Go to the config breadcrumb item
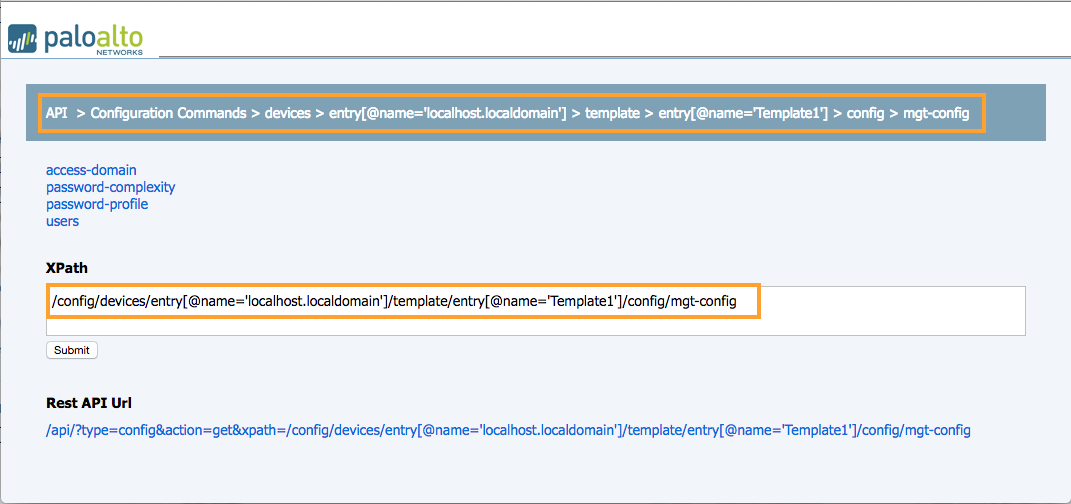1071x504 pixels. pos(865,113)
